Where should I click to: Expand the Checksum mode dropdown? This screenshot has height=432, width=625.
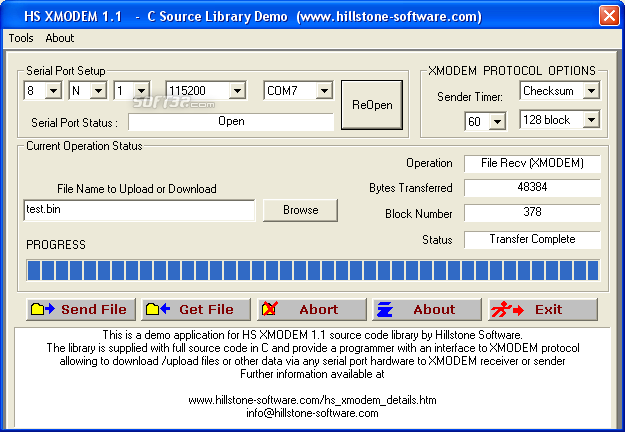tap(592, 91)
